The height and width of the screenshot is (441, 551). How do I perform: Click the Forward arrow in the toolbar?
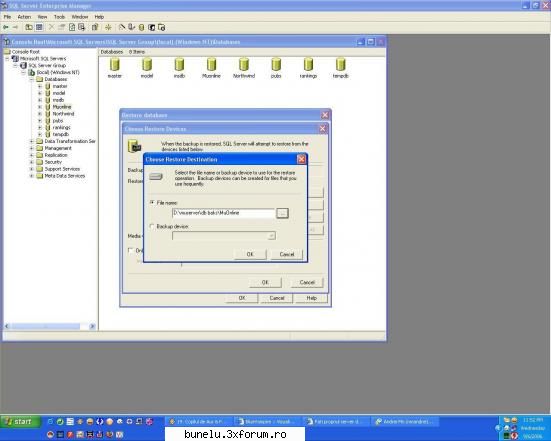click(x=15, y=27)
